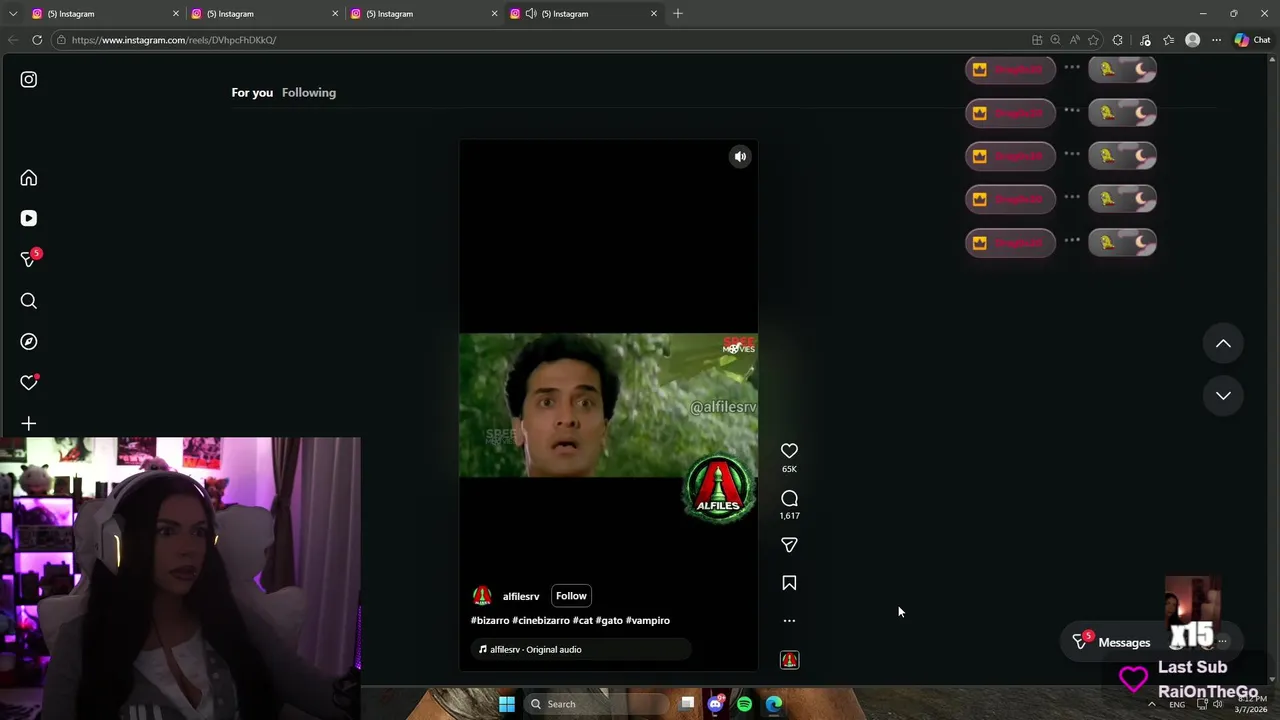Open Windows Start menu
The height and width of the screenshot is (720, 1280).
[x=507, y=704]
